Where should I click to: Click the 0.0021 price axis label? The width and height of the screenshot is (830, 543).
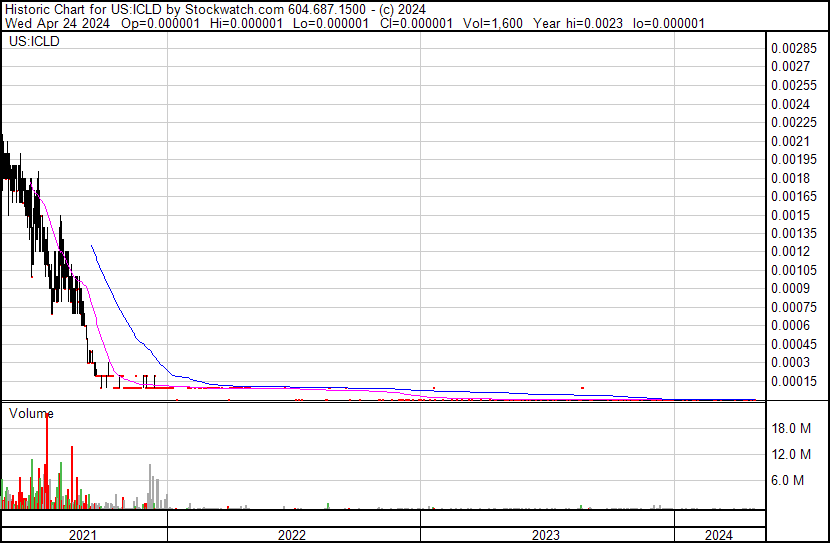(790, 141)
